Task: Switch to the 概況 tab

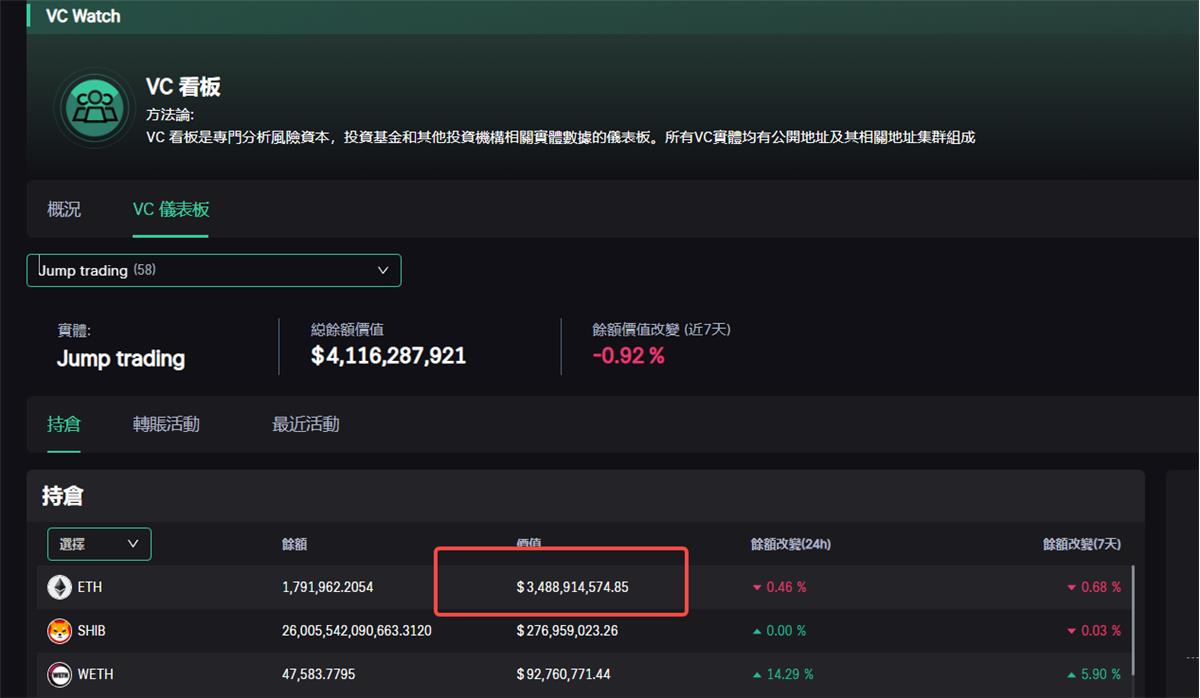Action: [64, 209]
